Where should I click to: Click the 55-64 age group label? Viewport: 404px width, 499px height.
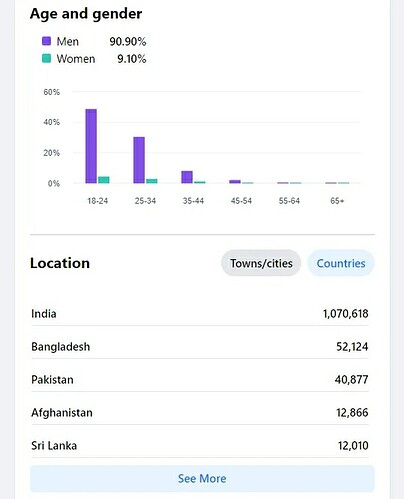coord(289,201)
